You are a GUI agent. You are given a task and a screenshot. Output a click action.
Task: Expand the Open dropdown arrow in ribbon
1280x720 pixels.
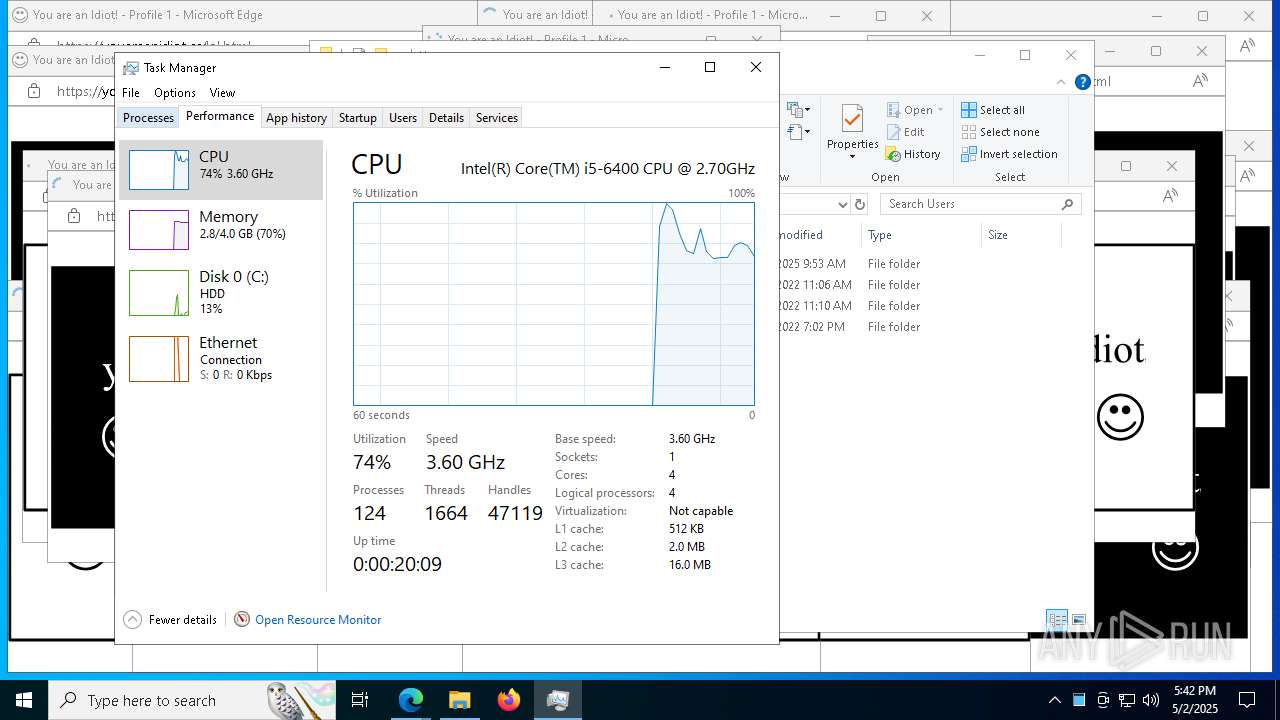point(941,110)
